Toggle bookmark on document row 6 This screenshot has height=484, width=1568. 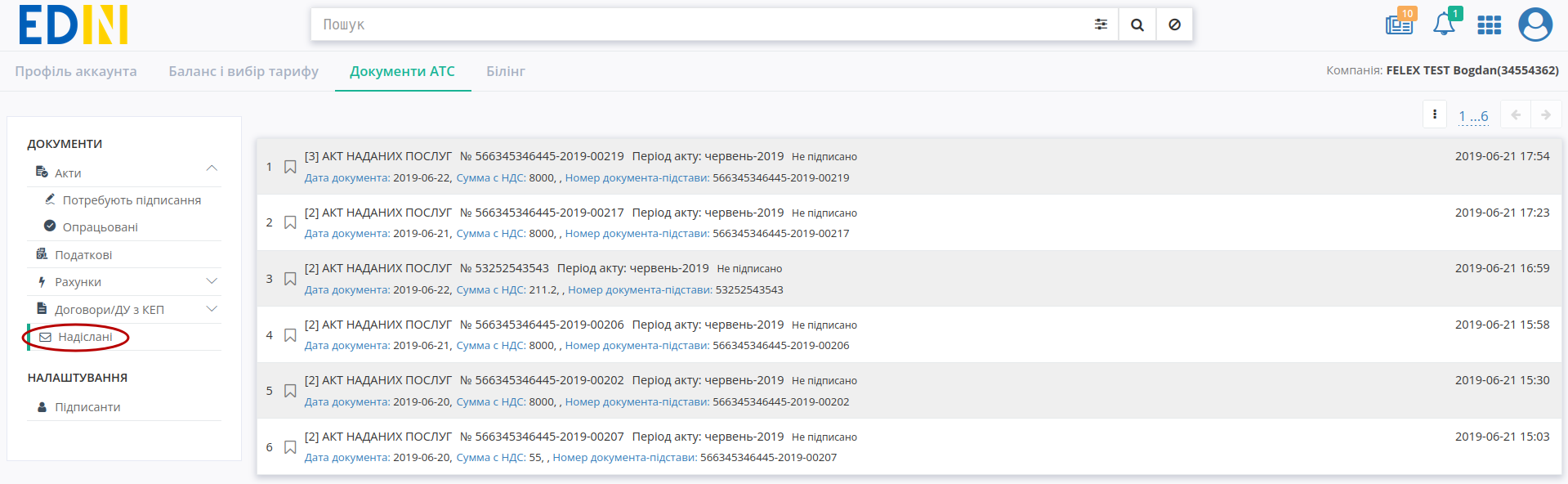290,447
